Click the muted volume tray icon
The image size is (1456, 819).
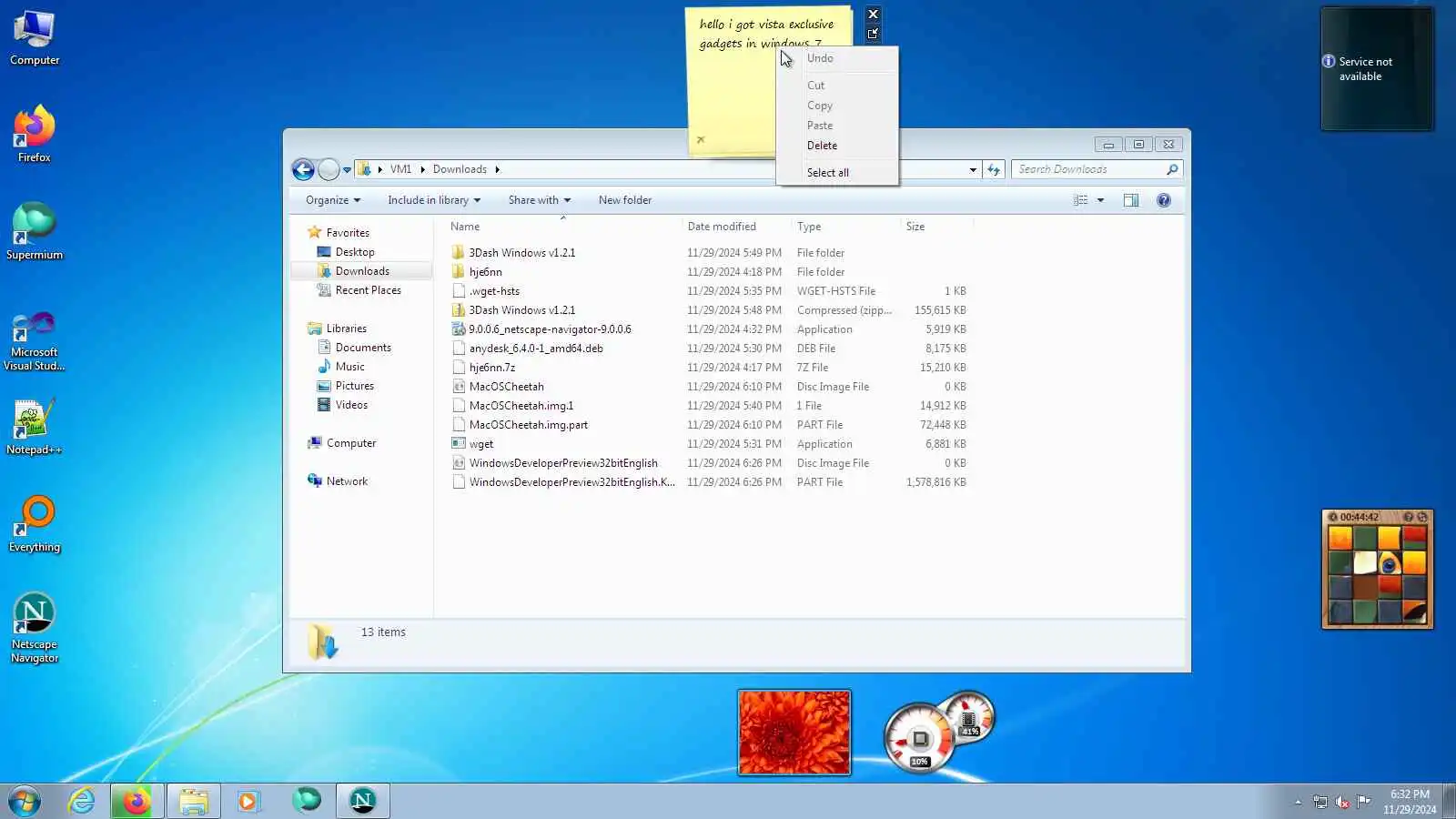click(1342, 802)
